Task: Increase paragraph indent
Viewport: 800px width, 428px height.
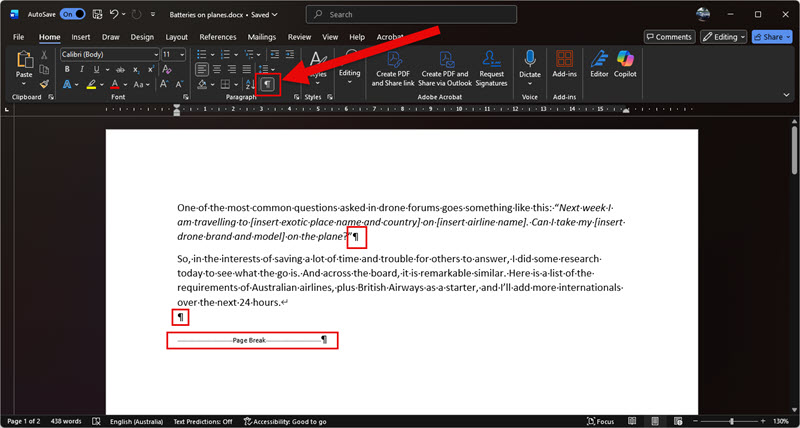Action: pyautogui.click(x=290, y=54)
